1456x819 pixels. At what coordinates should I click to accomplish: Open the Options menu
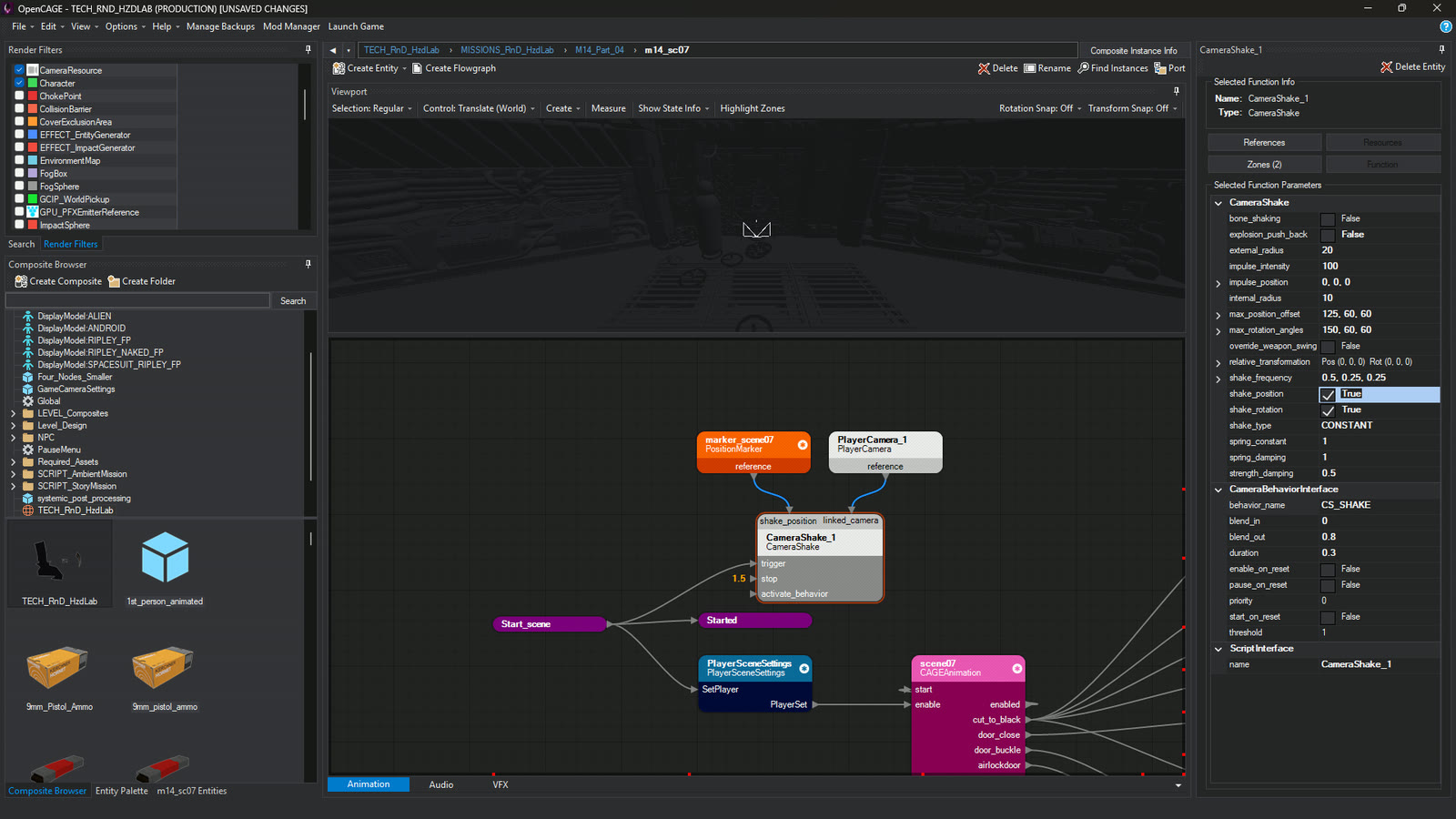[125, 26]
